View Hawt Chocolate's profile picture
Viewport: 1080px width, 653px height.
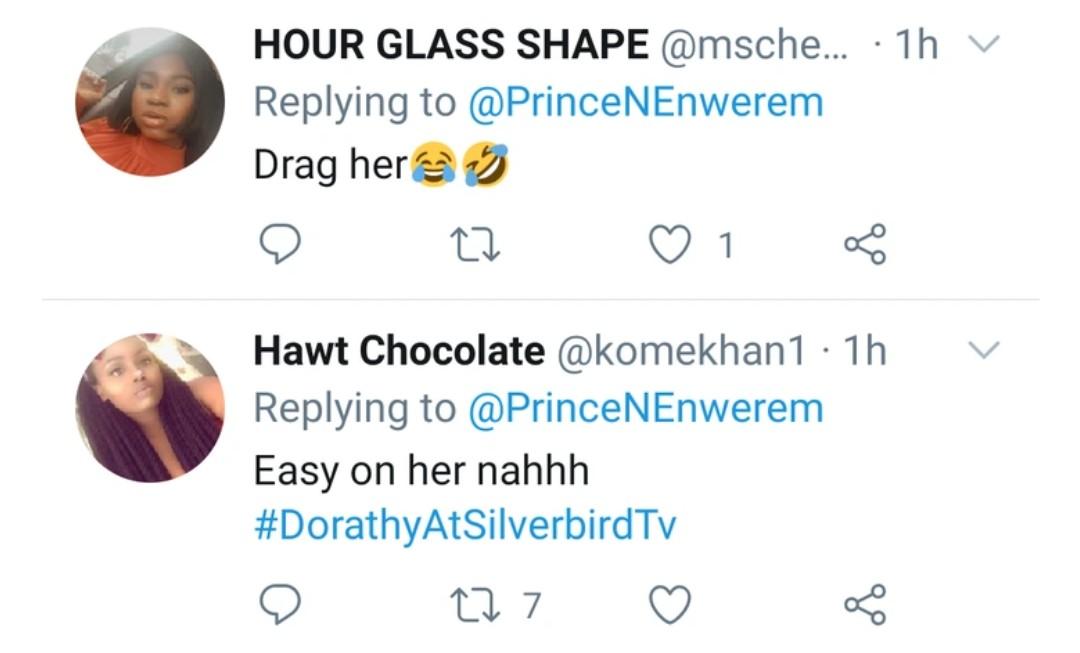[150, 408]
